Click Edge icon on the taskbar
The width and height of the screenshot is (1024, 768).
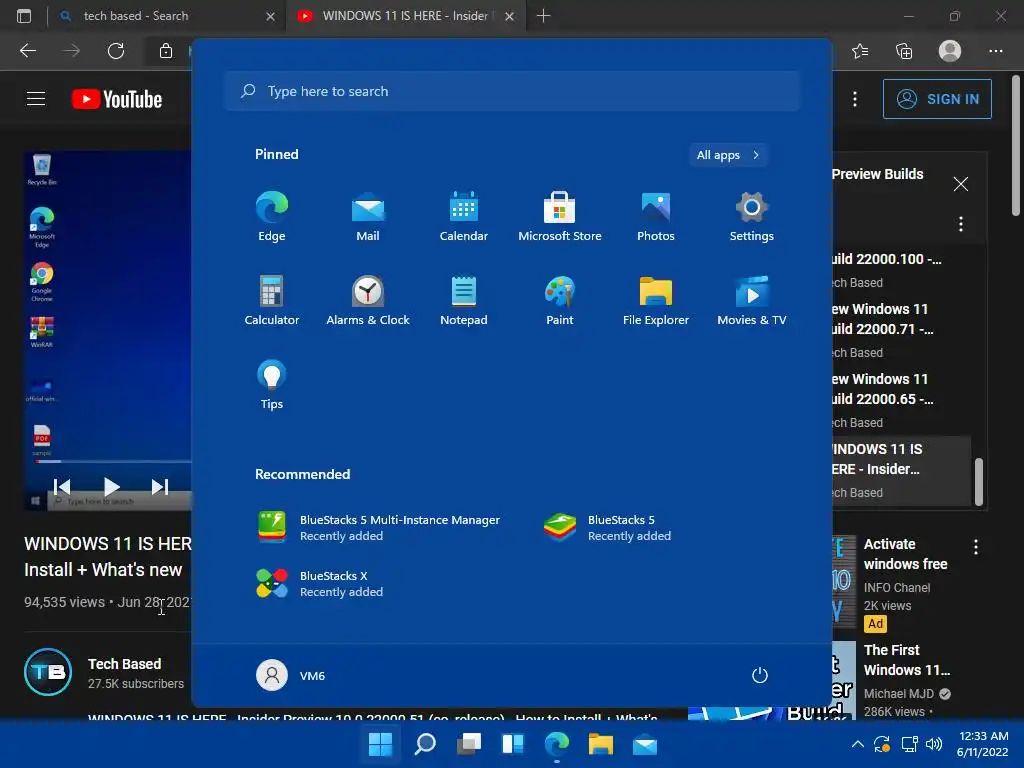[x=556, y=744]
